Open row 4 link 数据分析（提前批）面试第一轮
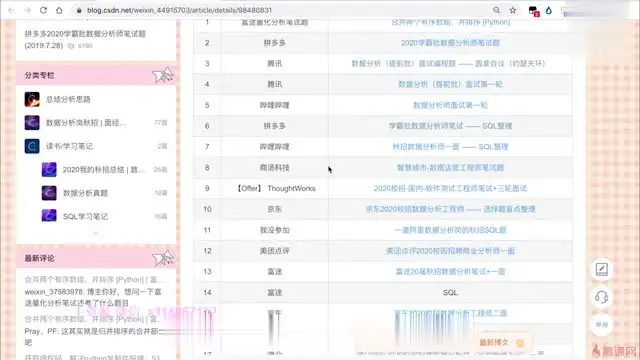This screenshot has width=640, height=360. tap(450, 84)
